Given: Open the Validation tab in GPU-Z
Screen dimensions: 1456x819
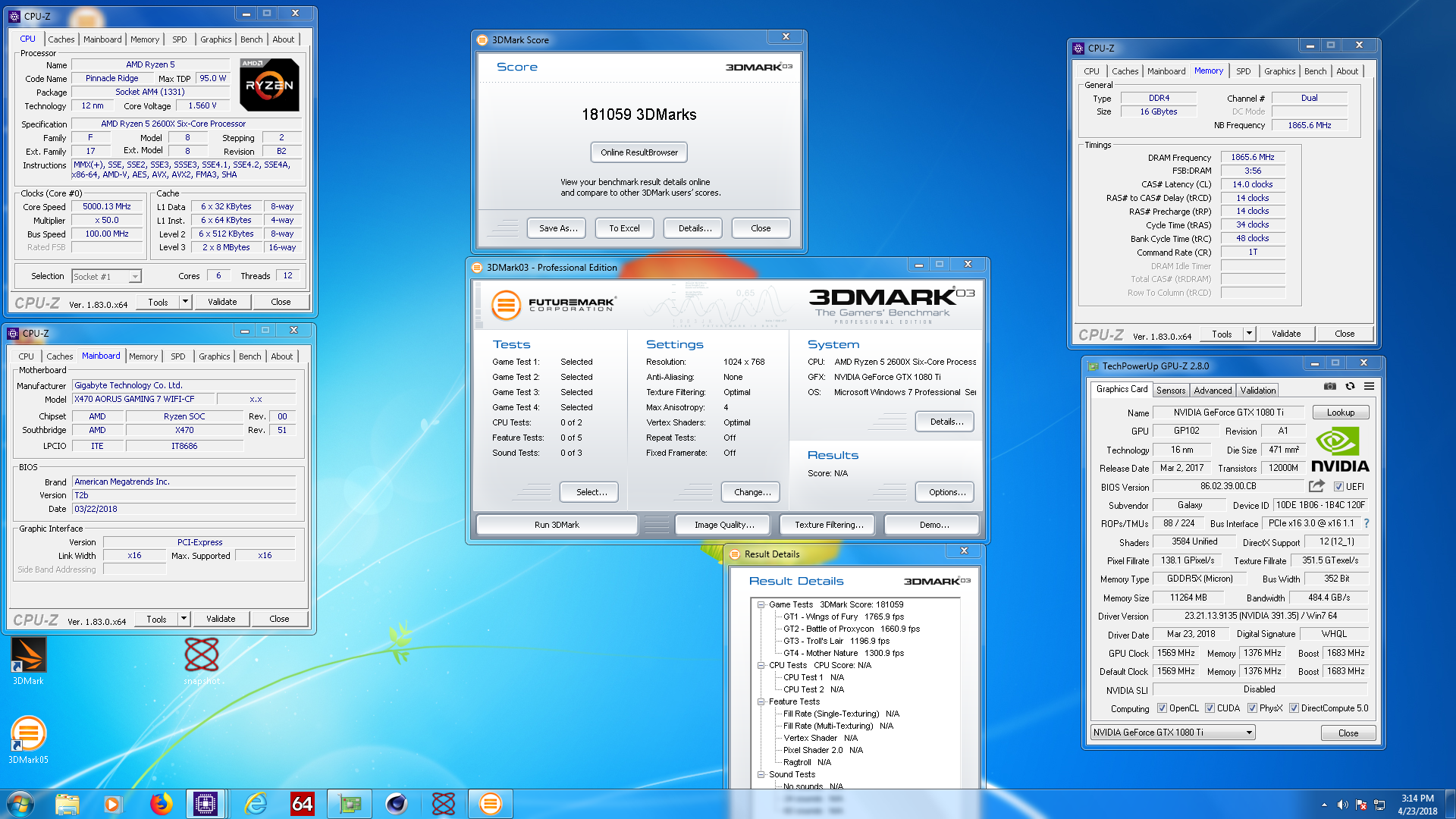Looking at the screenshot, I should [1257, 390].
